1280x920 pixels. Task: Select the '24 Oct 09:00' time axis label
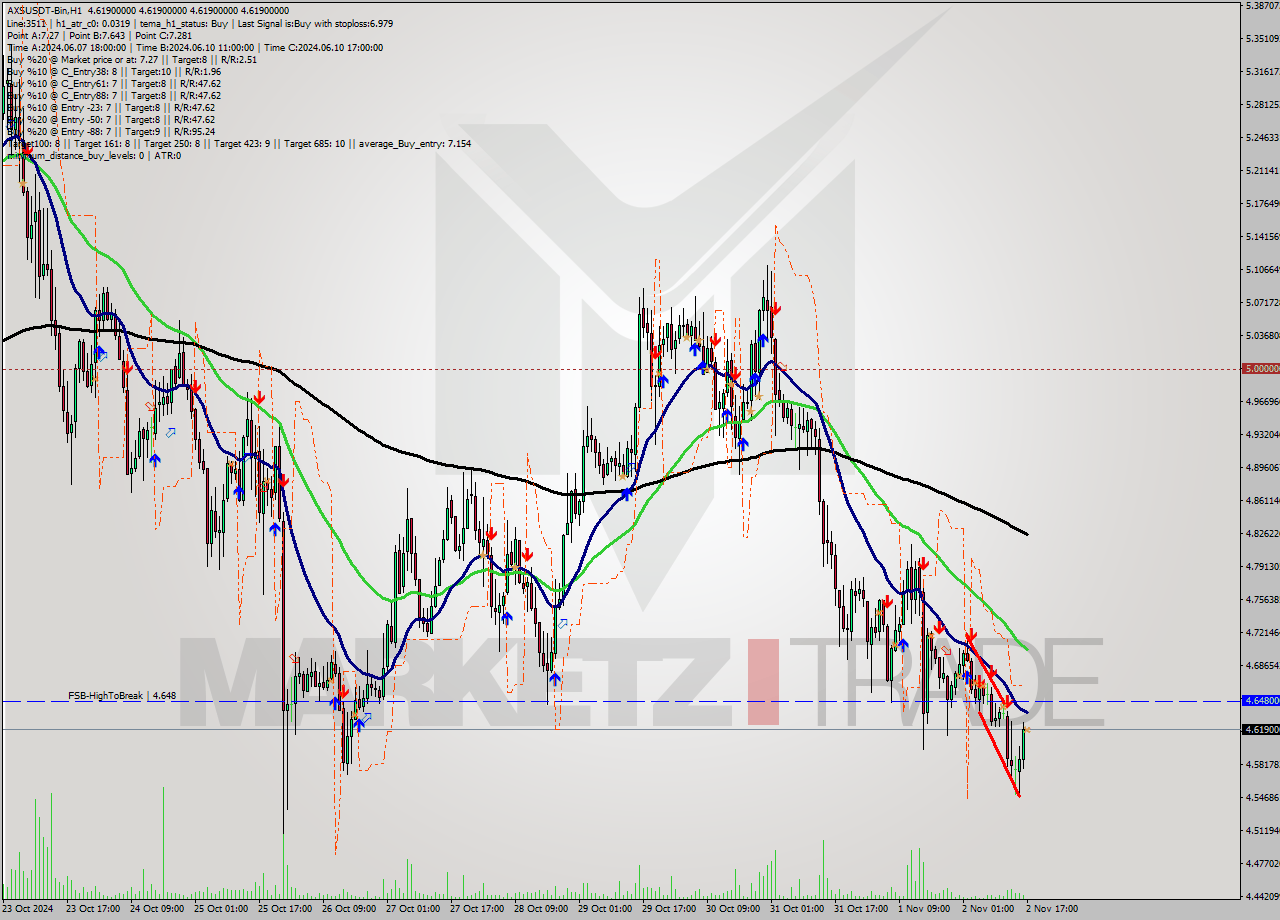157,909
